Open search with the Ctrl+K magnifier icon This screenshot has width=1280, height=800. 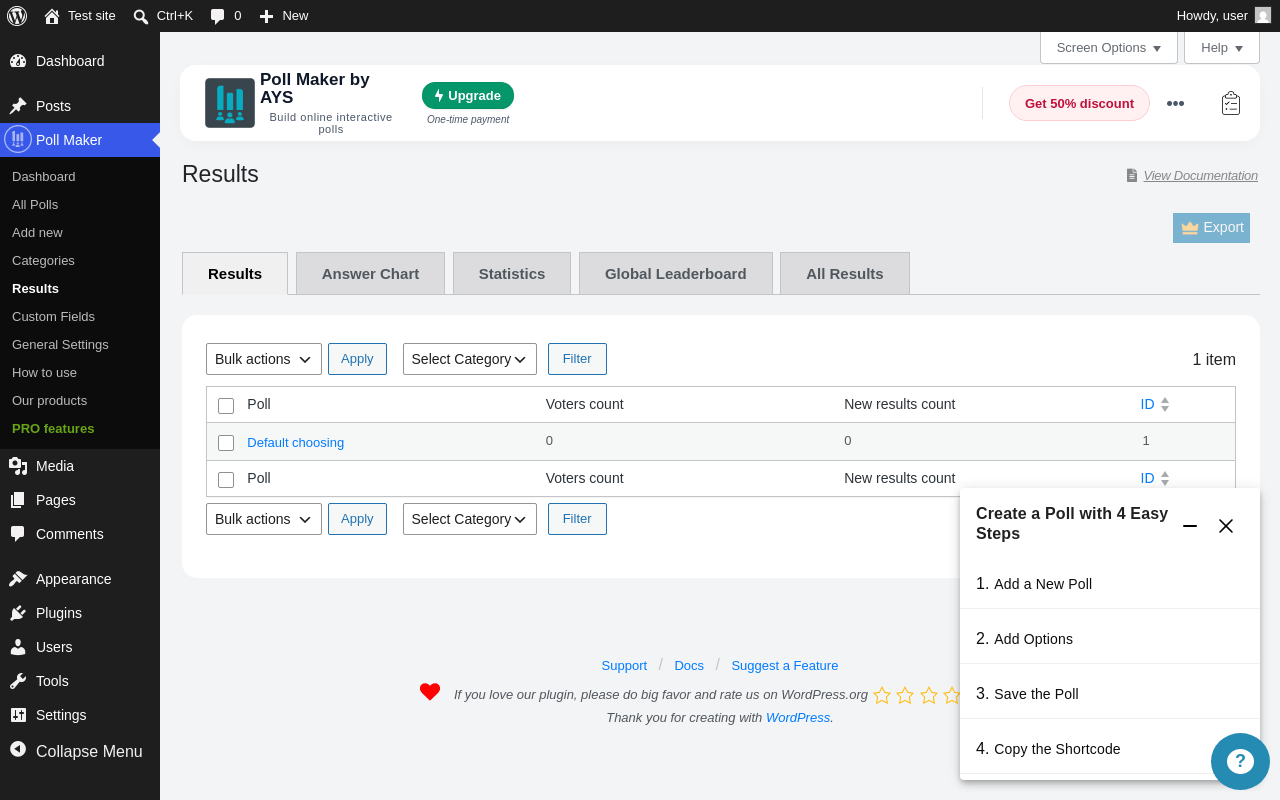pyautogui.click(x=141, y=16)
